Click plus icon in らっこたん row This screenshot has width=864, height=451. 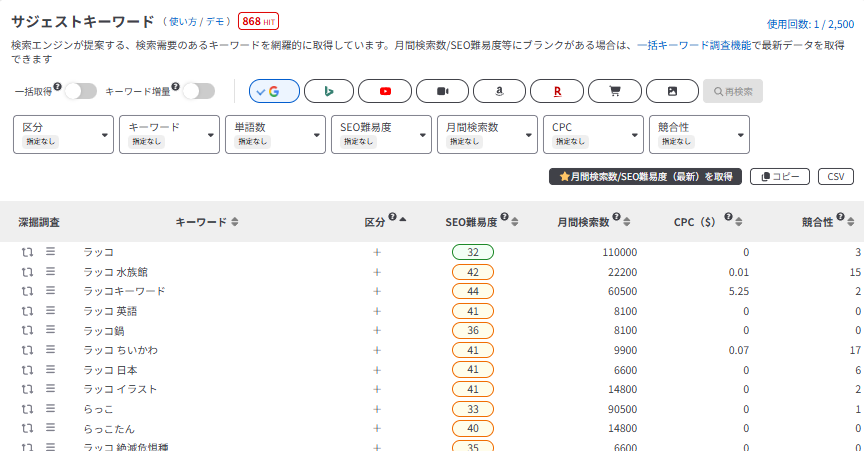click(377, 428)
